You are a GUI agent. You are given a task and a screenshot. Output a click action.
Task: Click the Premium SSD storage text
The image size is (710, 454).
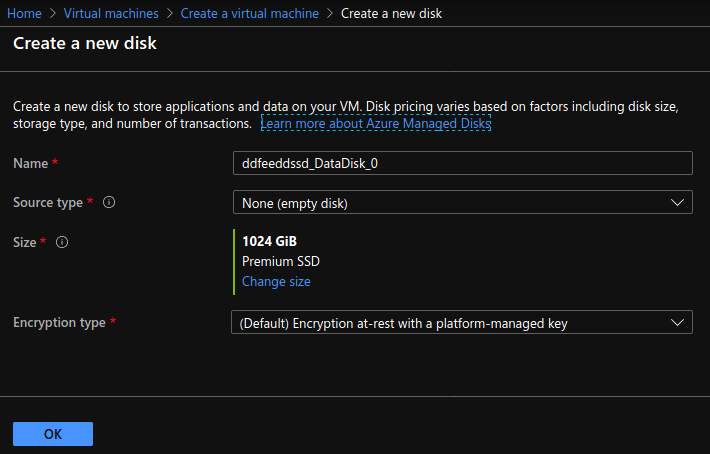click(x=281, y=262)
